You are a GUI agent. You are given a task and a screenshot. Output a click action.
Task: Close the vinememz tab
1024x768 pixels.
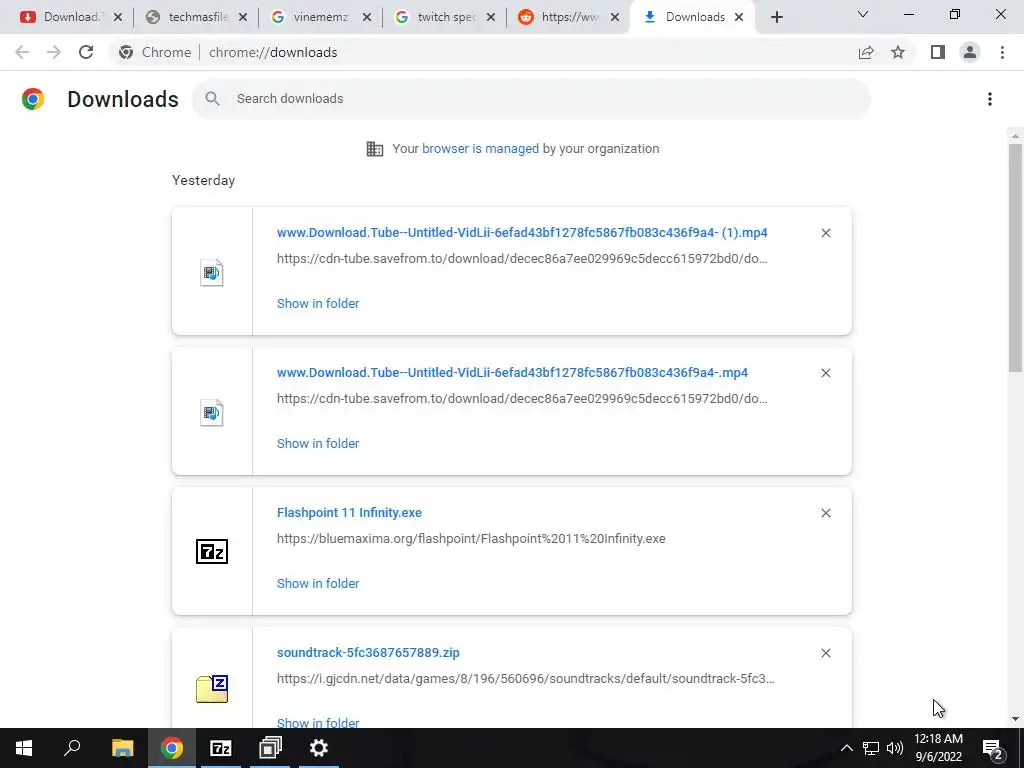tap(366, 17)
